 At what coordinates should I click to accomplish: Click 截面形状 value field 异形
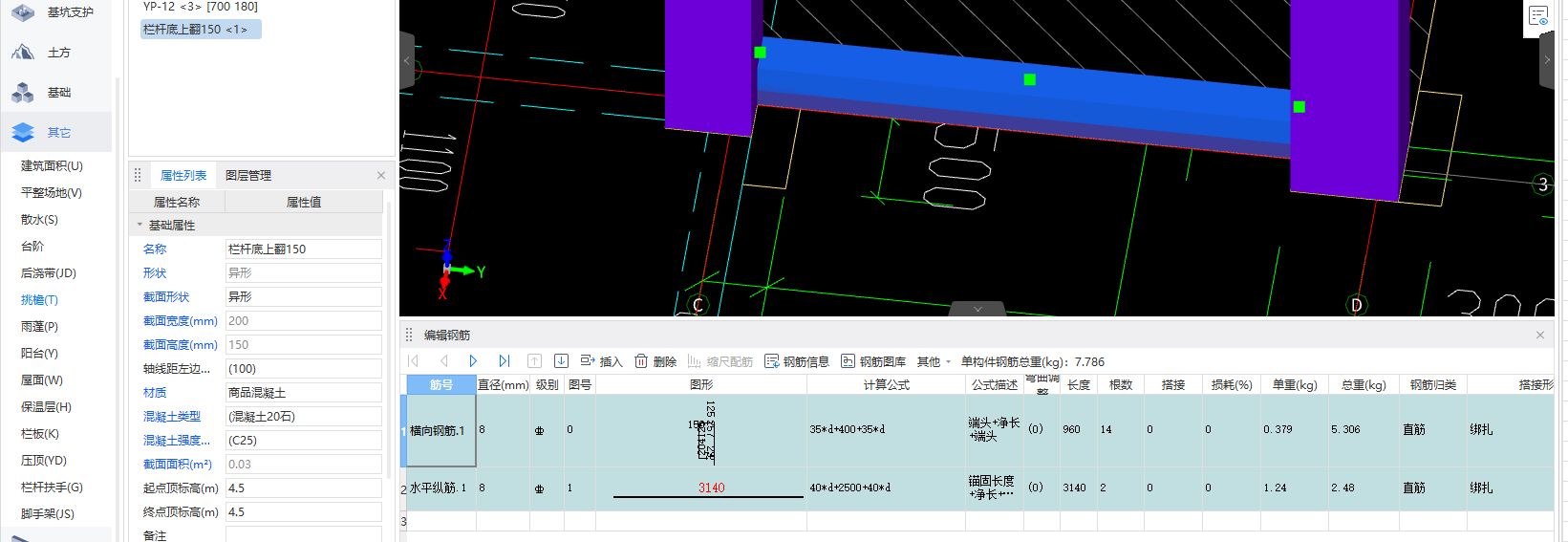pyautogui.click(x=304, y=296)
